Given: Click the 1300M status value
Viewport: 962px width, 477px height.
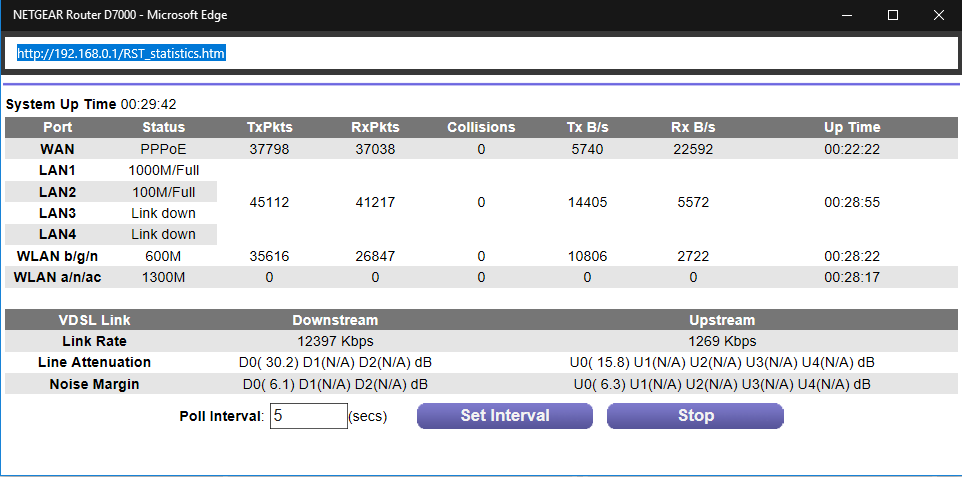Looking at the screenshot, I should [x=163, y=277].
